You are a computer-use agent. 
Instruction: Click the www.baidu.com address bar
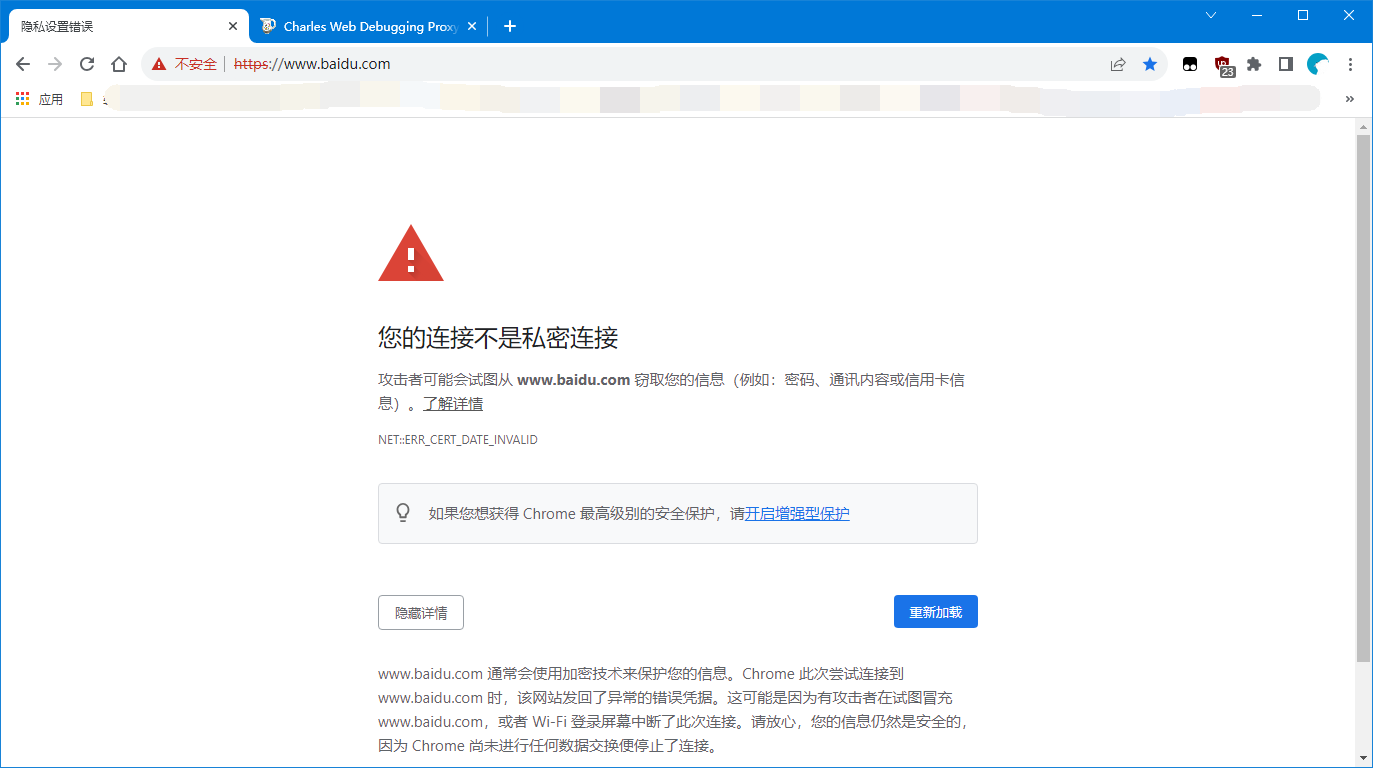point(650,64)
